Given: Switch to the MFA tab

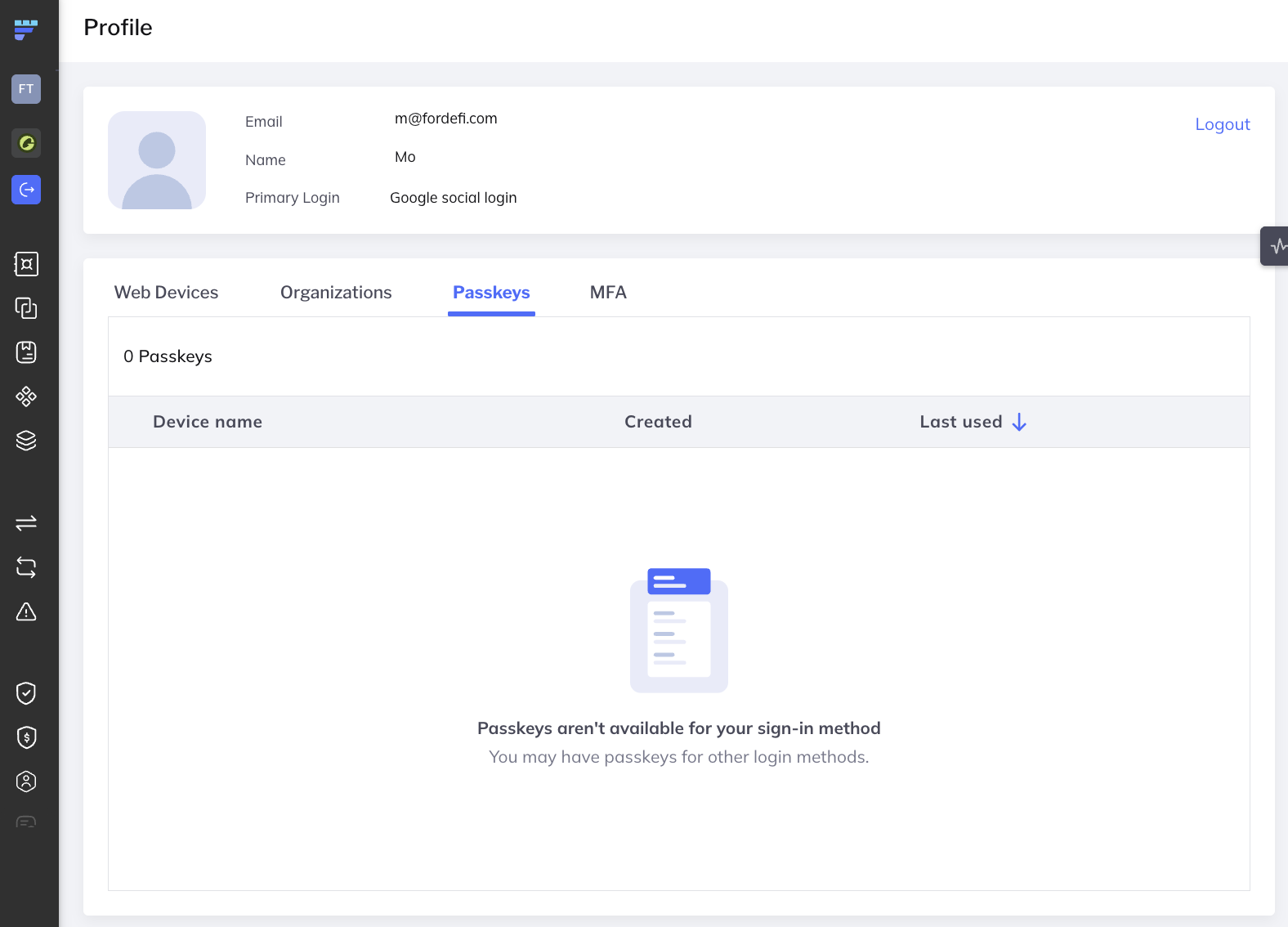Looking at the screenshot, I should click(x=608, y=293).
